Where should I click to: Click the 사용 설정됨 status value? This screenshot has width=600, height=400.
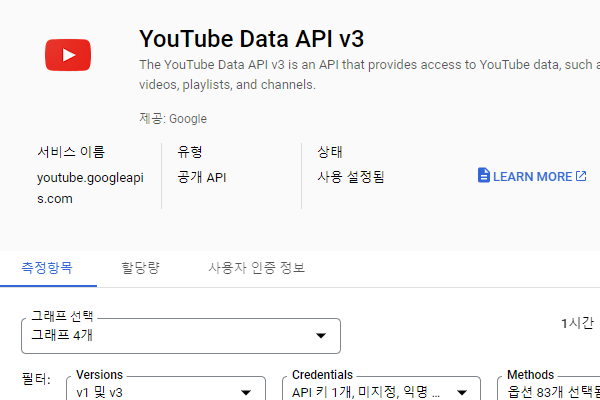coord(351,177)
